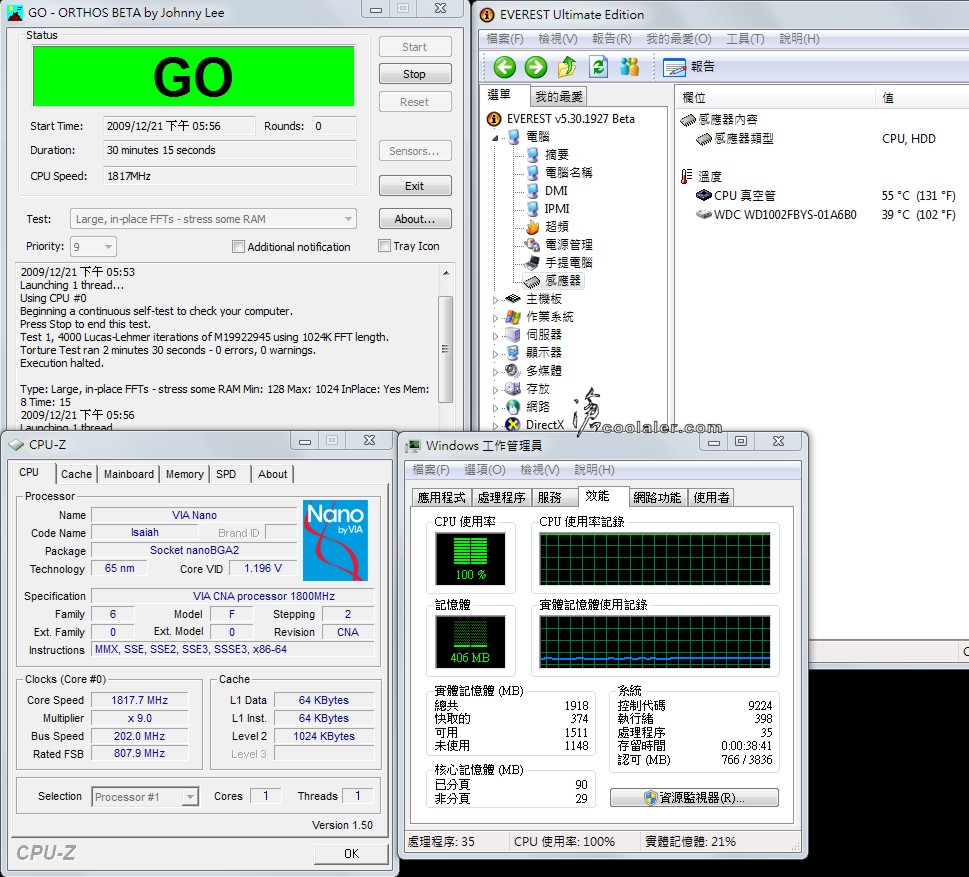Select 手提電腦 portable computer in EVEREST tree

(x=568, y=262)
